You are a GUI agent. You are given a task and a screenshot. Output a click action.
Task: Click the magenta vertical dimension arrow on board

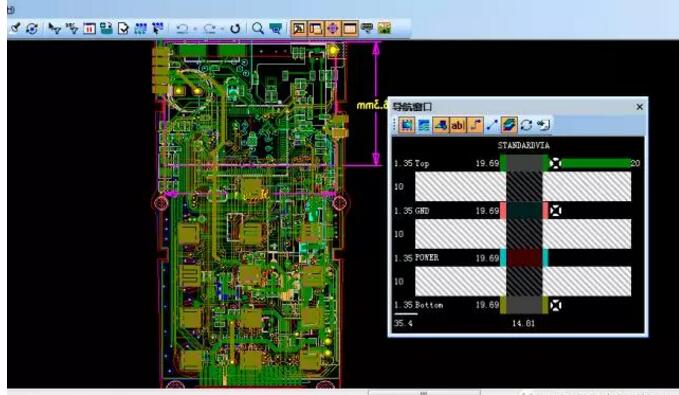coord(376,104)
